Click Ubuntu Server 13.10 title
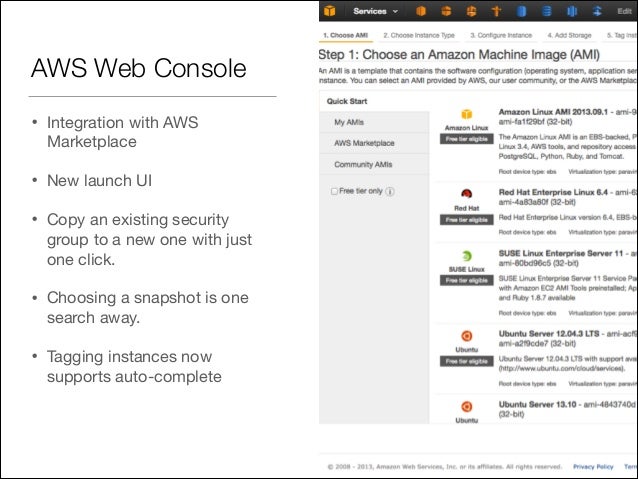Screen dimensions: 638x479 pyautogui.click(x=537, y=405)
